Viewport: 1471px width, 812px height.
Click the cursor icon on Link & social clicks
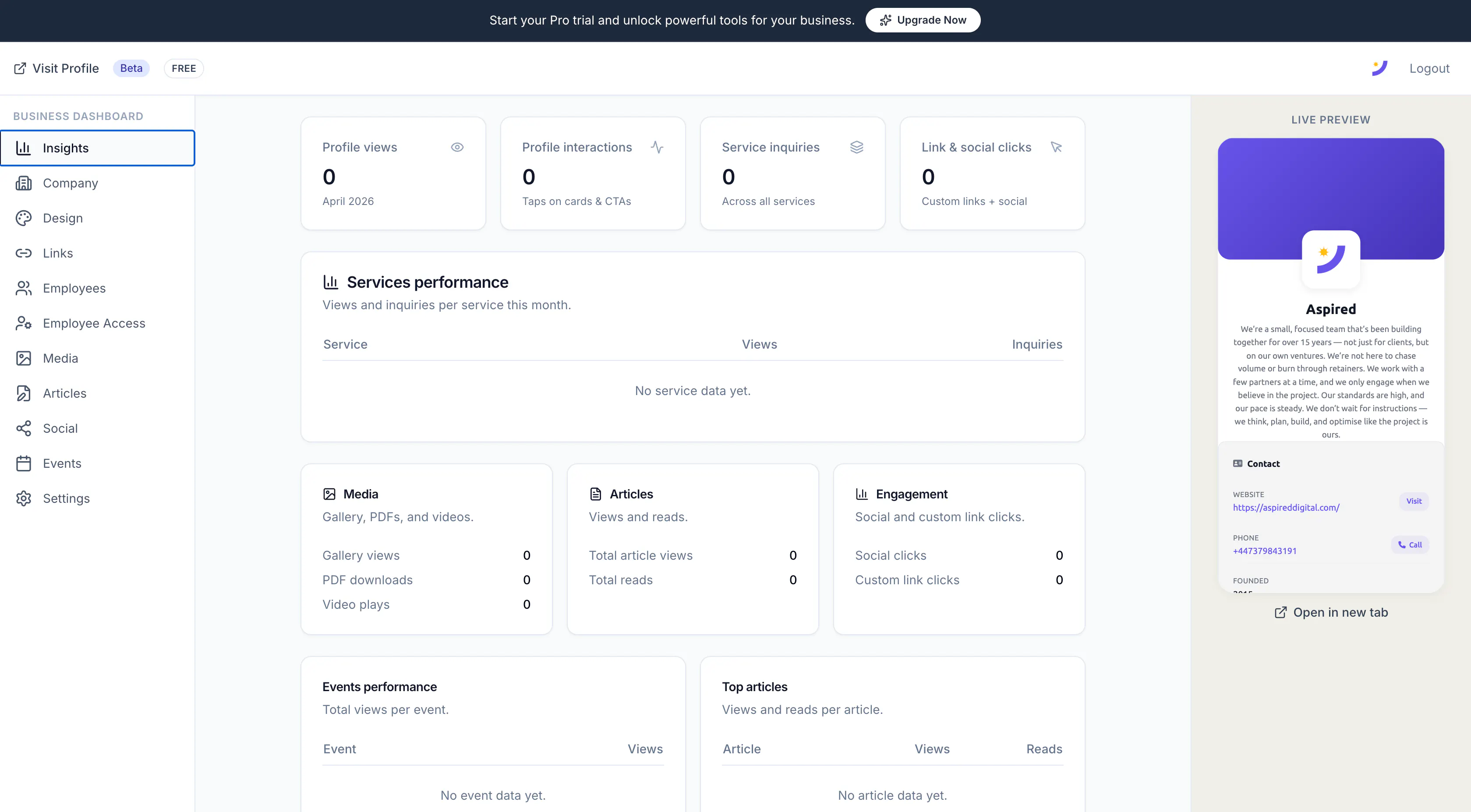[1057, 147]
